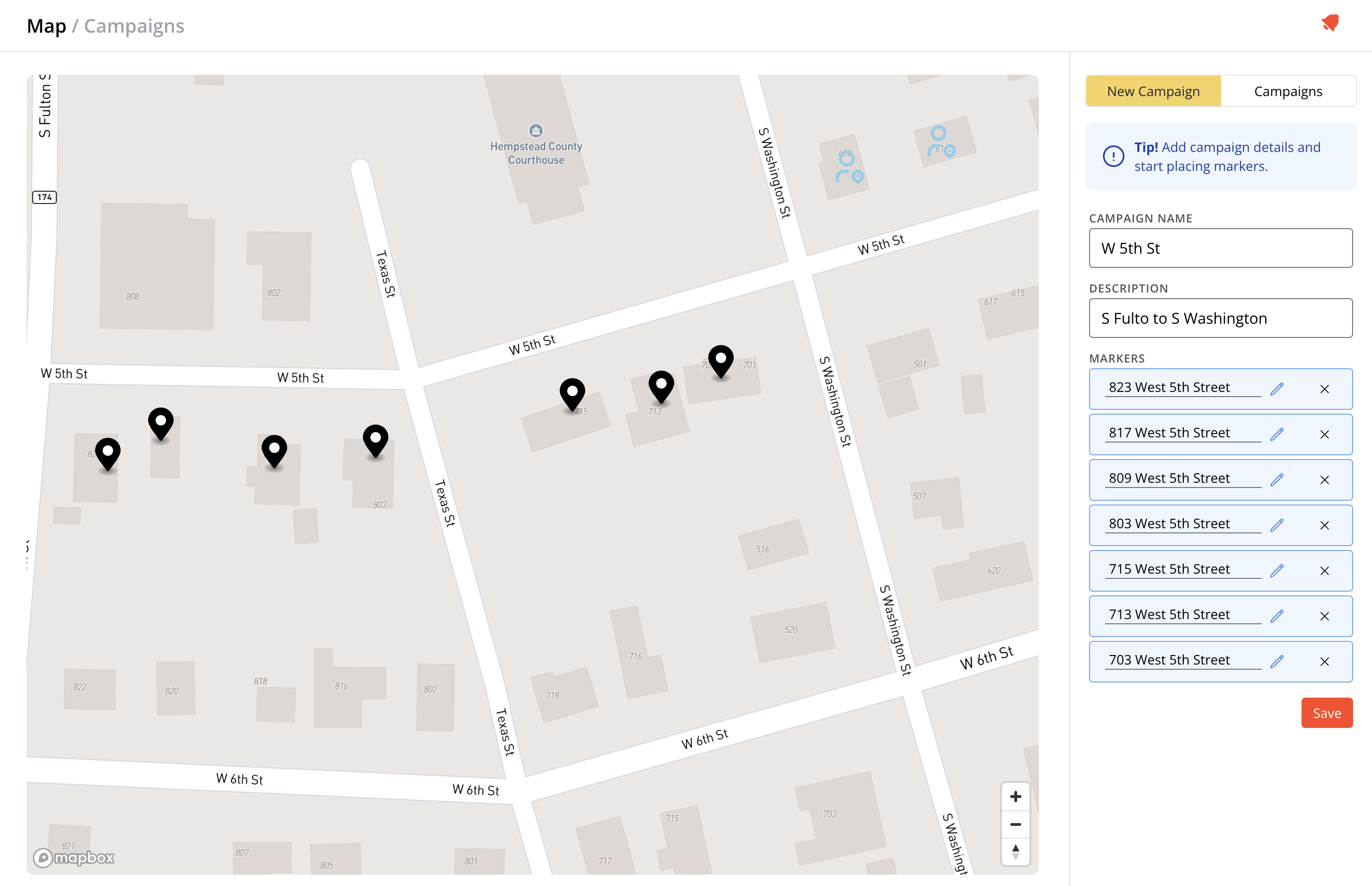Click the Campaign Name input field
The width and height of the screenshot is (1372, 886).
tap(1220, 248)
